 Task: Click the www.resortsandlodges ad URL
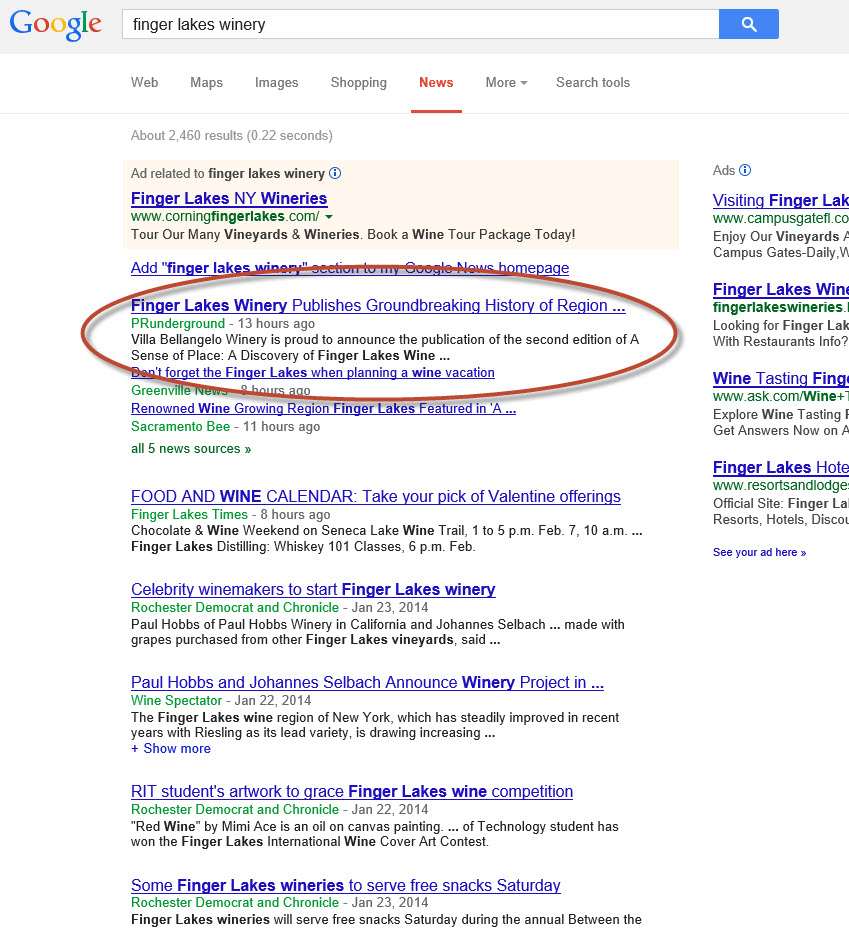point(781,486)
